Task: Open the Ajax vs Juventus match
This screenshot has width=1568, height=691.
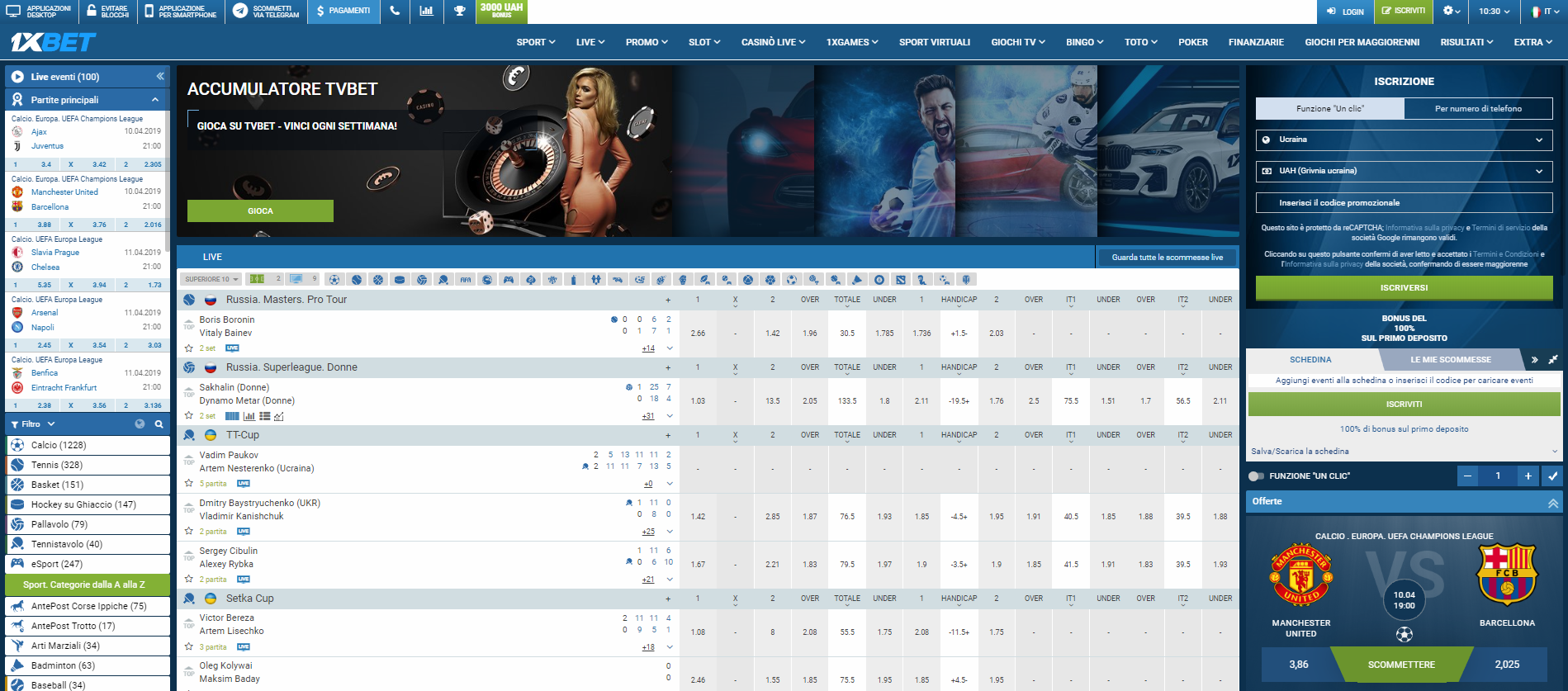Action: [87, 139]
